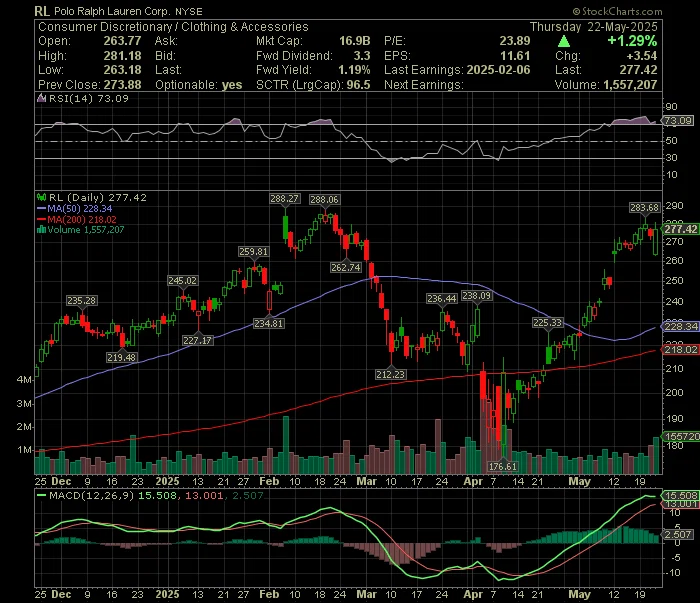Click the 262.74 price label

tap(346, 267)
